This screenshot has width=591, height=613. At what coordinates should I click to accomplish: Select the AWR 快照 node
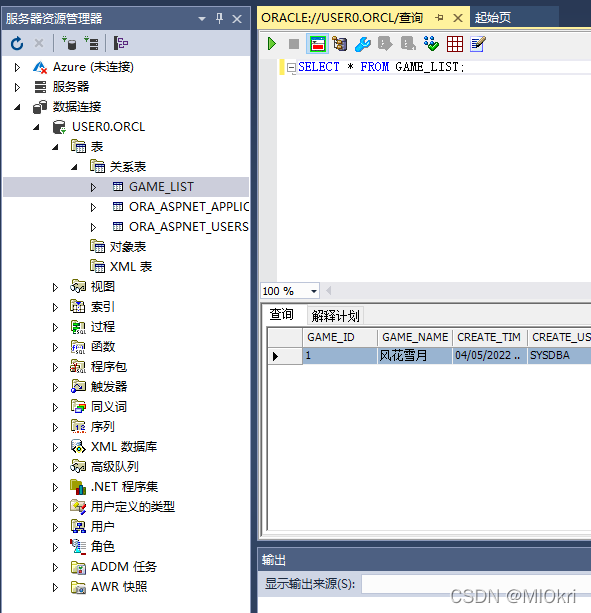tap(119, 587)
